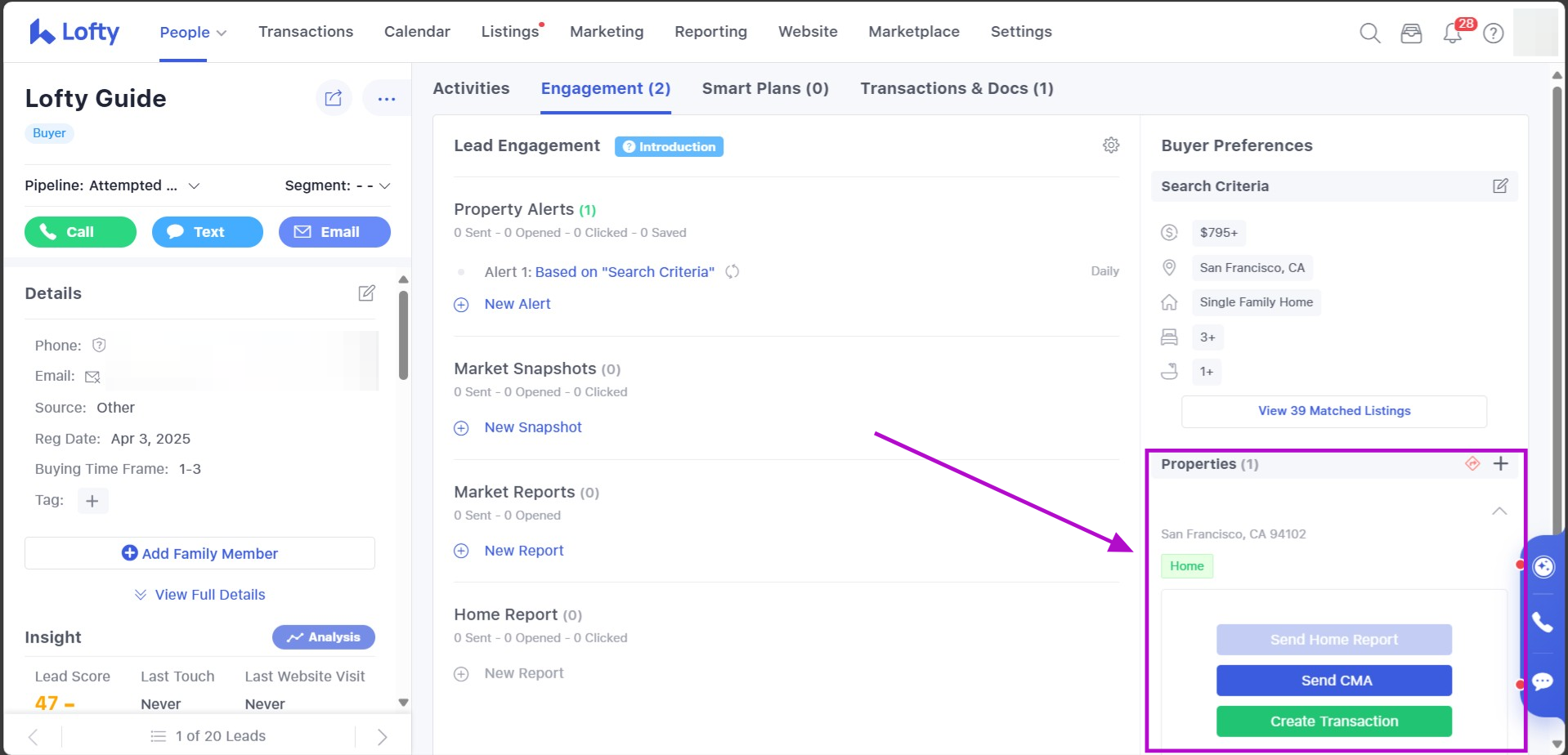Open the global search icon
Viewport: 1568px width, 755px height.
(1369, 34)
